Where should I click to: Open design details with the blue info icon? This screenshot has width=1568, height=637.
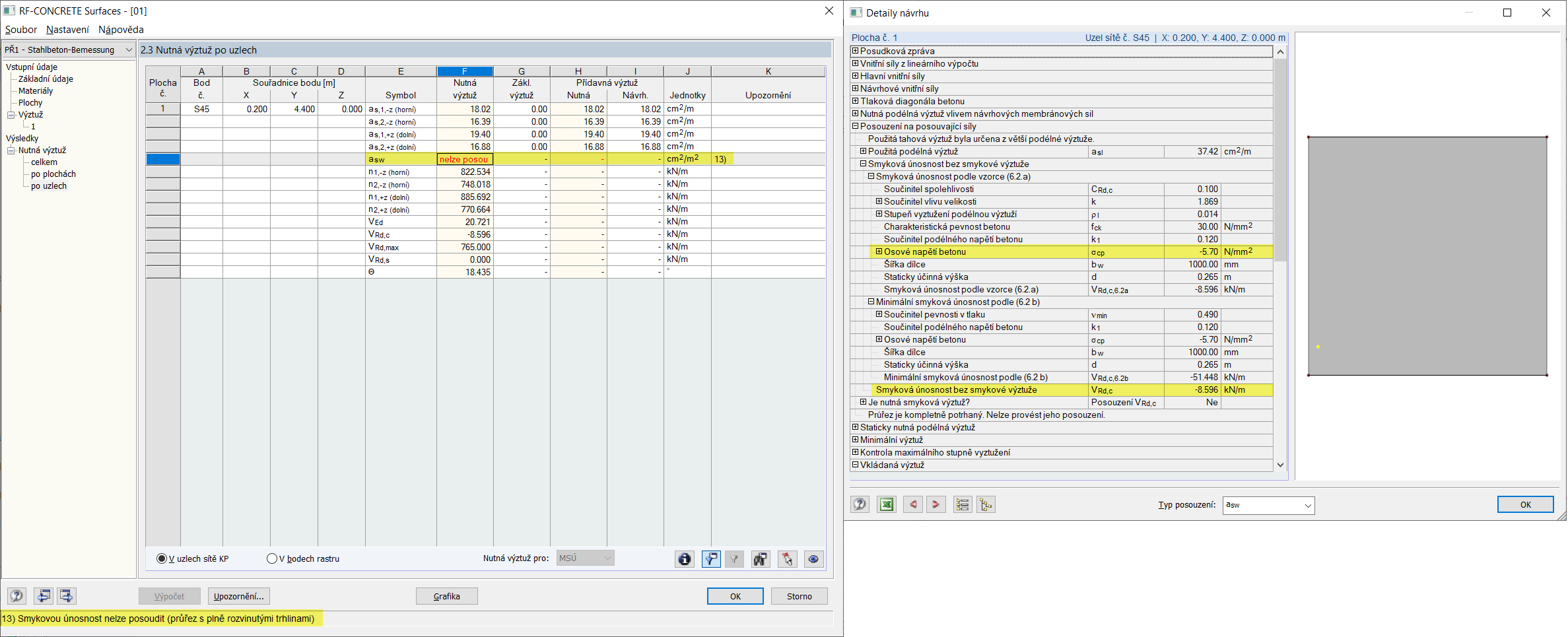[x=685, y=559]
